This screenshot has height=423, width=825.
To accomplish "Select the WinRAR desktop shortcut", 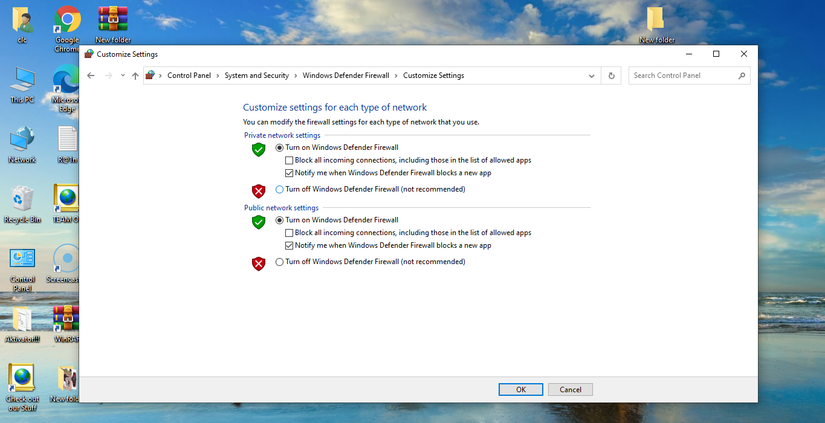I will (66, 325).
